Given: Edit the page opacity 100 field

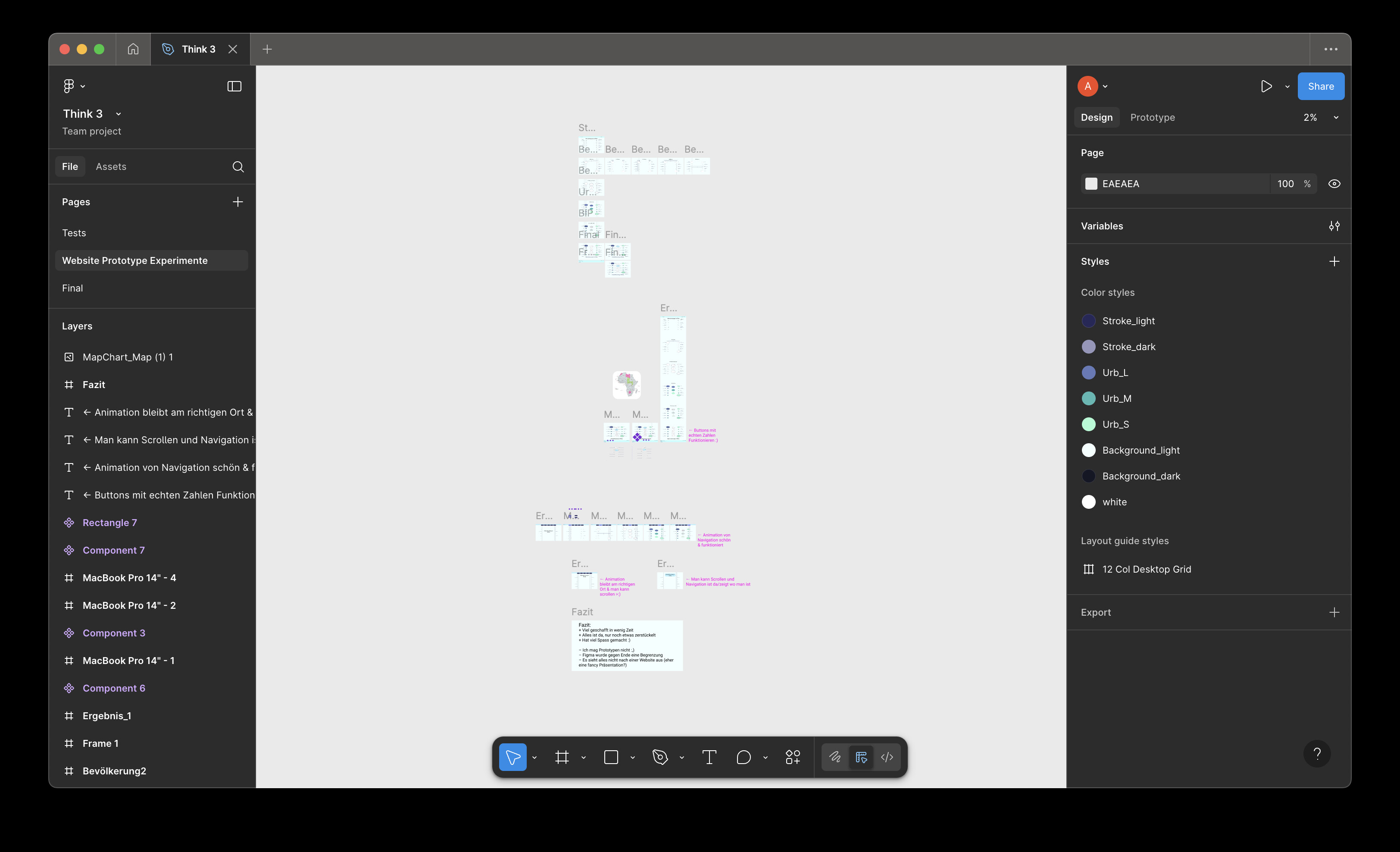Looking at the screenshot, I should pyautogui.click(x=1285, y=184).
